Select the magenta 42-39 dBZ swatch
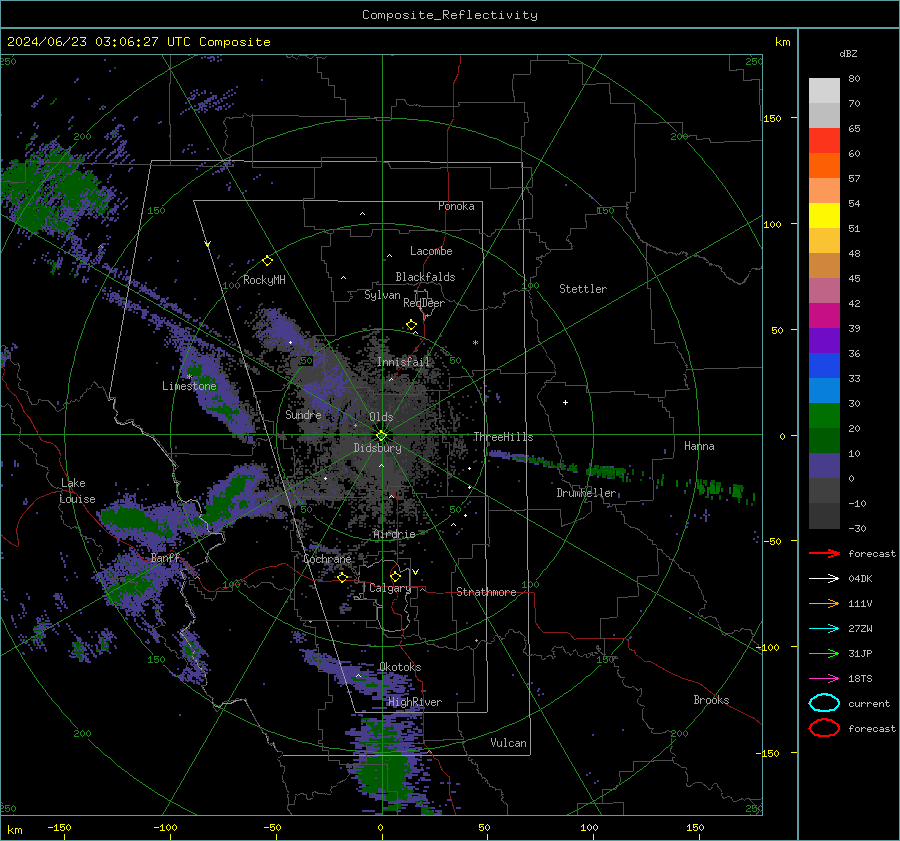900x841 pixels. 824,316
